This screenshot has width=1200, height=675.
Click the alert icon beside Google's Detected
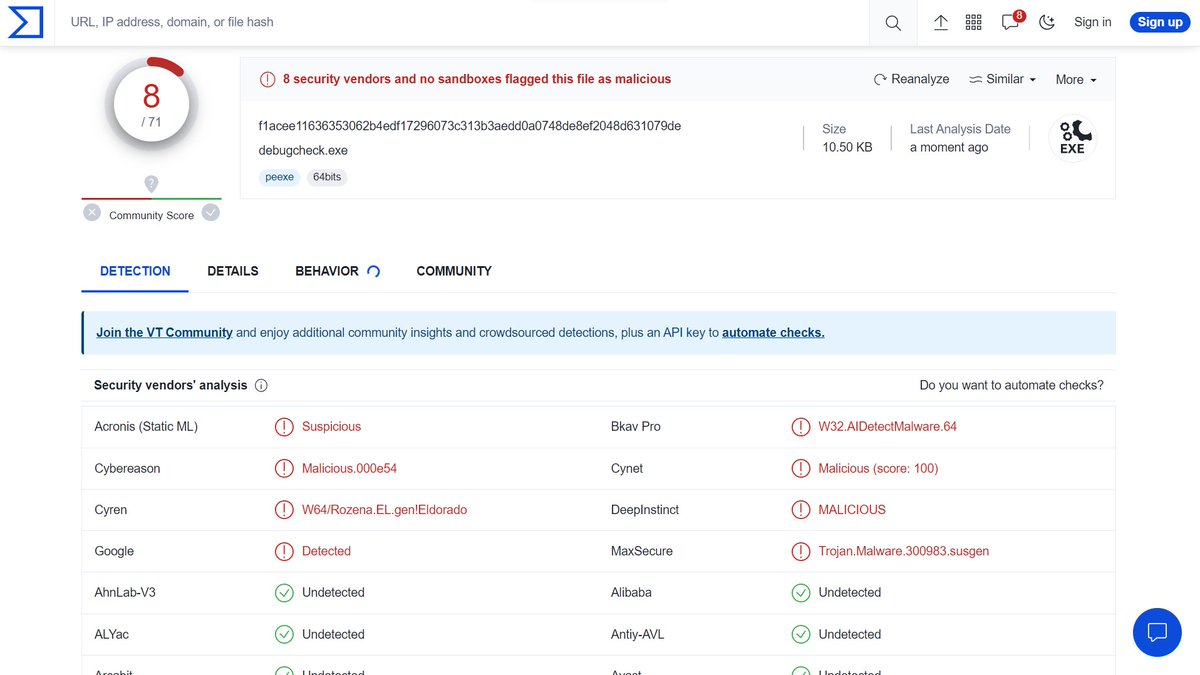(284, 551)
